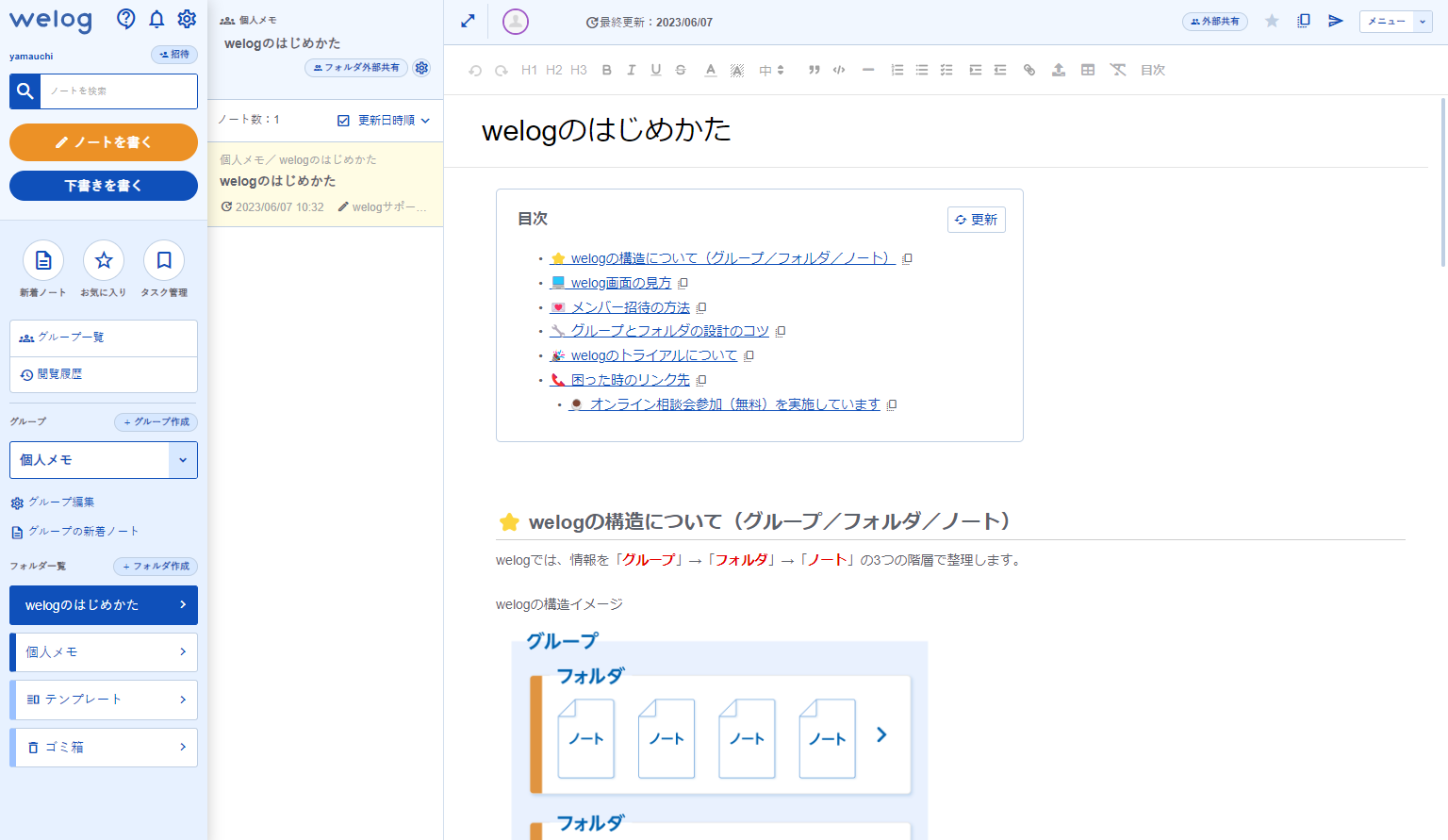Open グループ一覧 menu item
The height and width of the screenshot is (840, 1448).
[104, 338]
